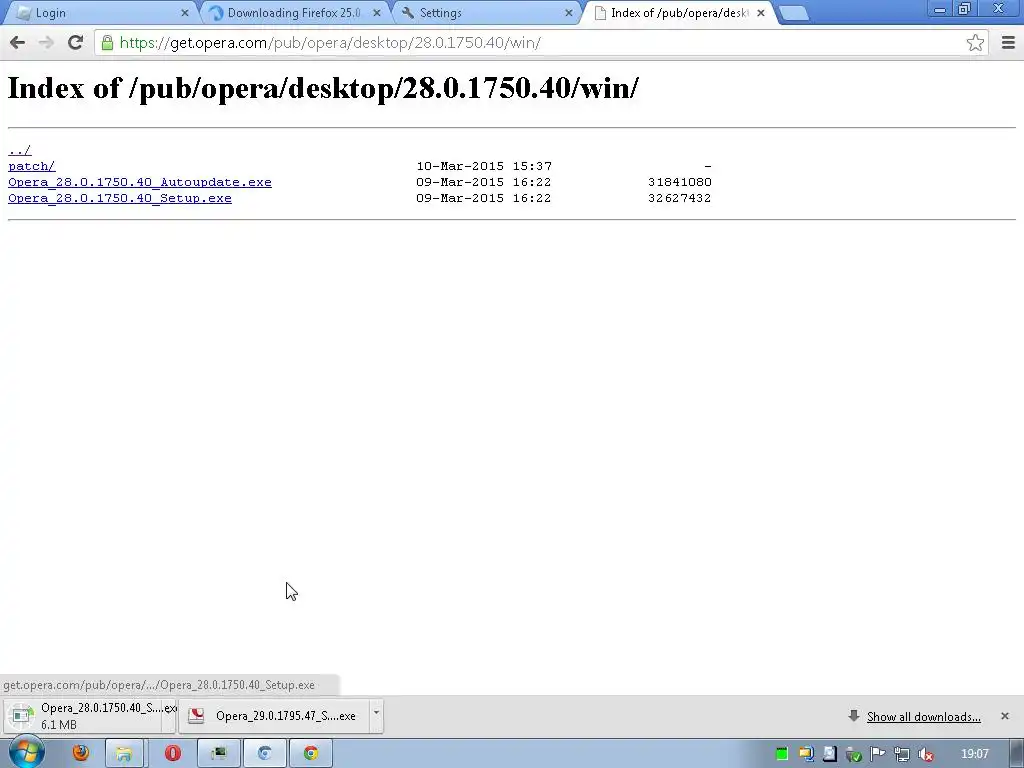Reload the current page
The width and height of the screenshot is (1024, 768).
[75, 43]
